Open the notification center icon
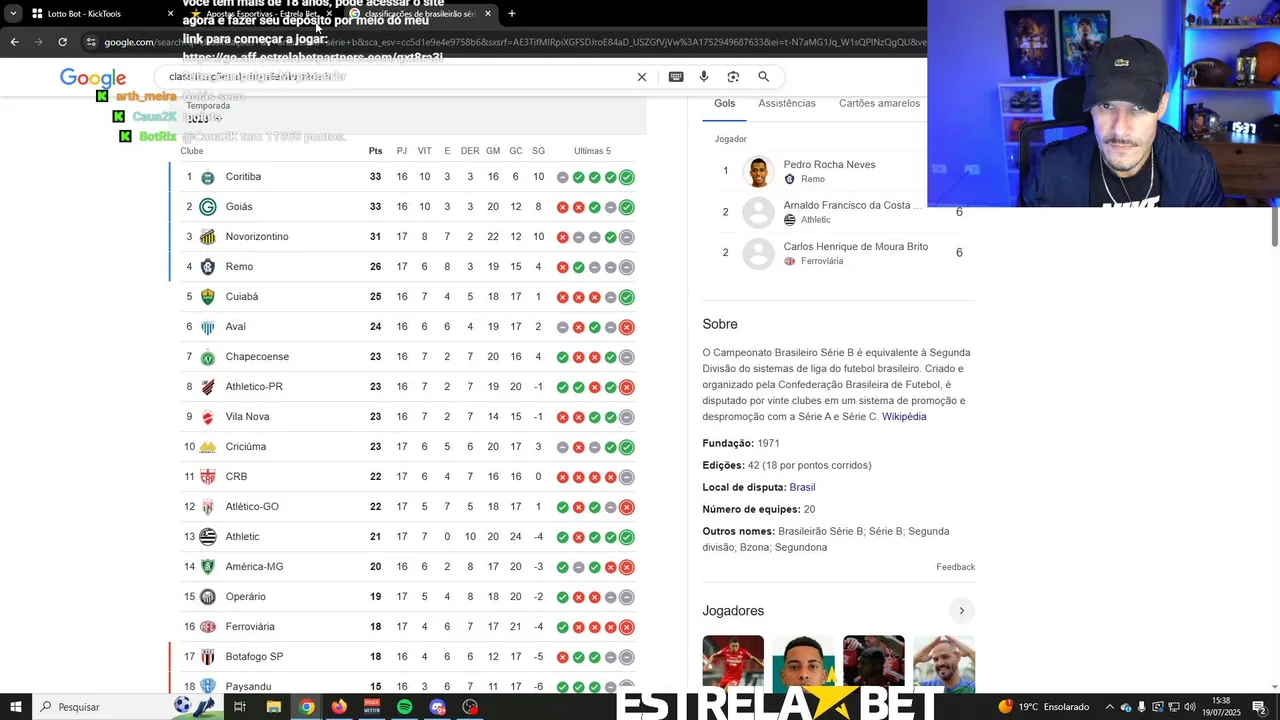Screen dimensions: 1280x720 click(x=1259, y=707)
